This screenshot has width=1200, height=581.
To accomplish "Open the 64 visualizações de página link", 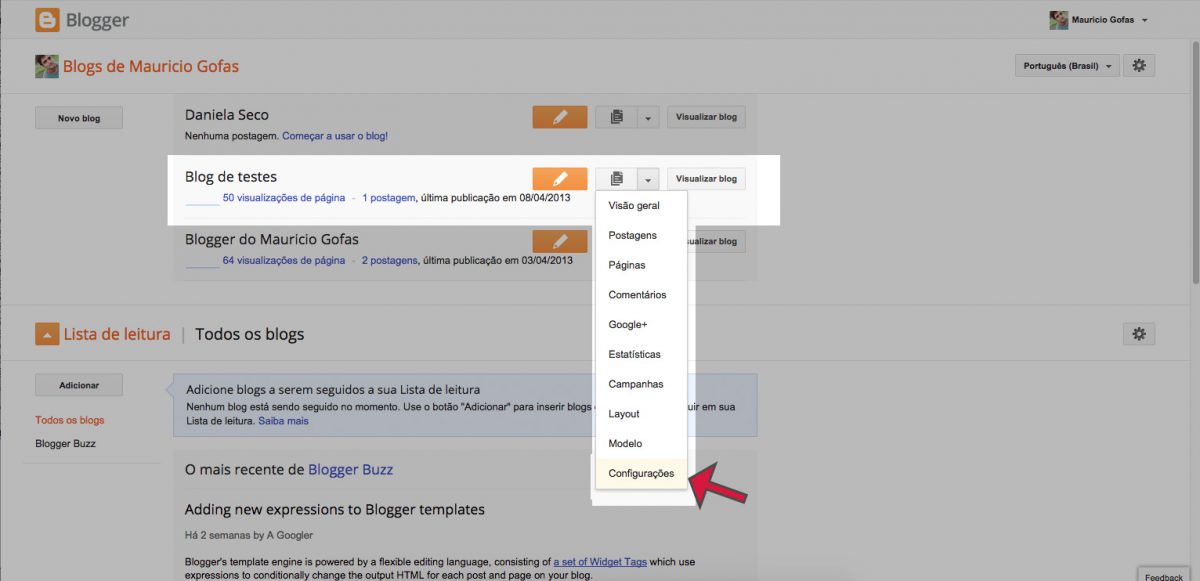I will 284,260.
